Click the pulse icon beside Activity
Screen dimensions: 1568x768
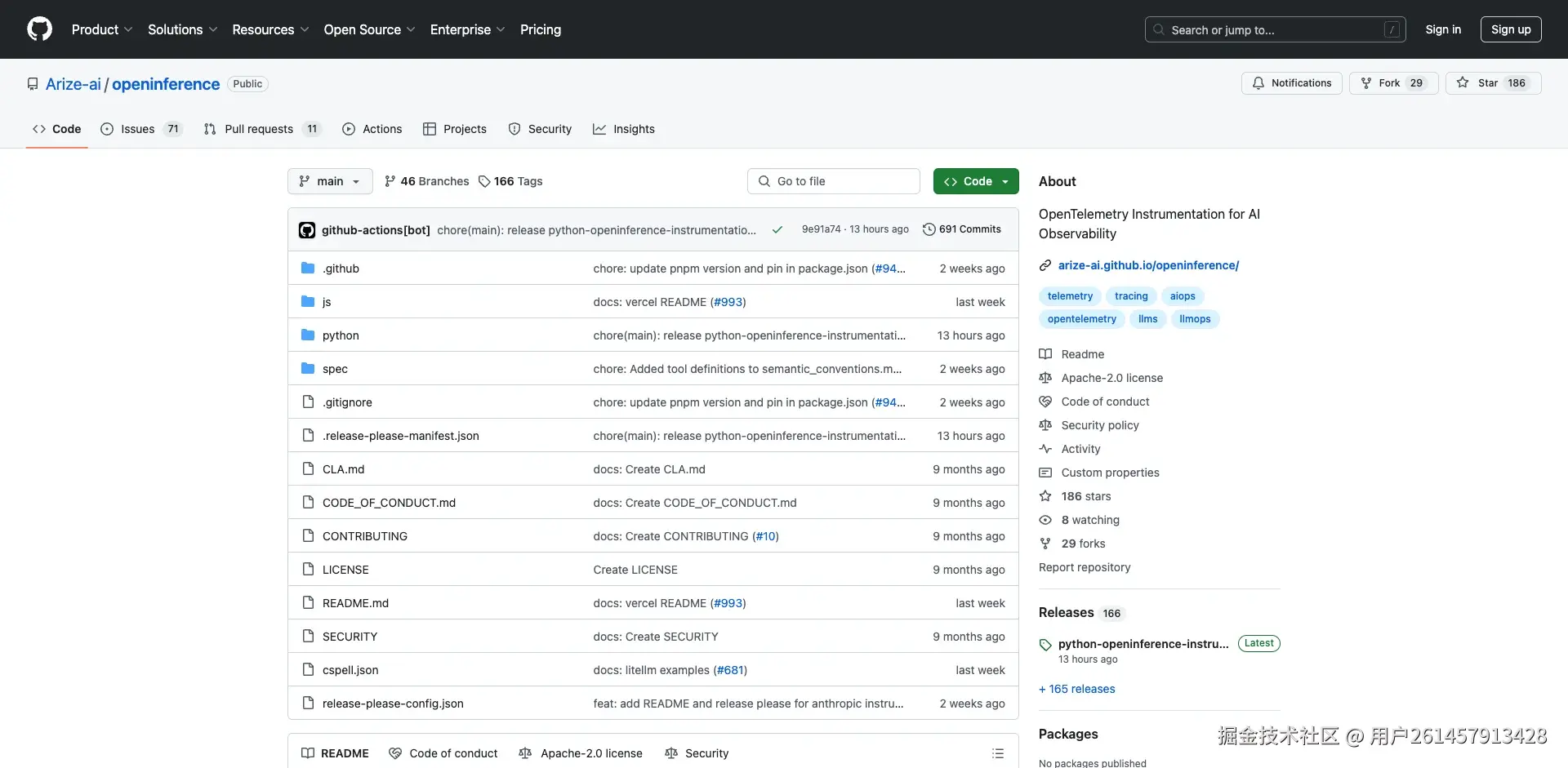(1045, 449)
